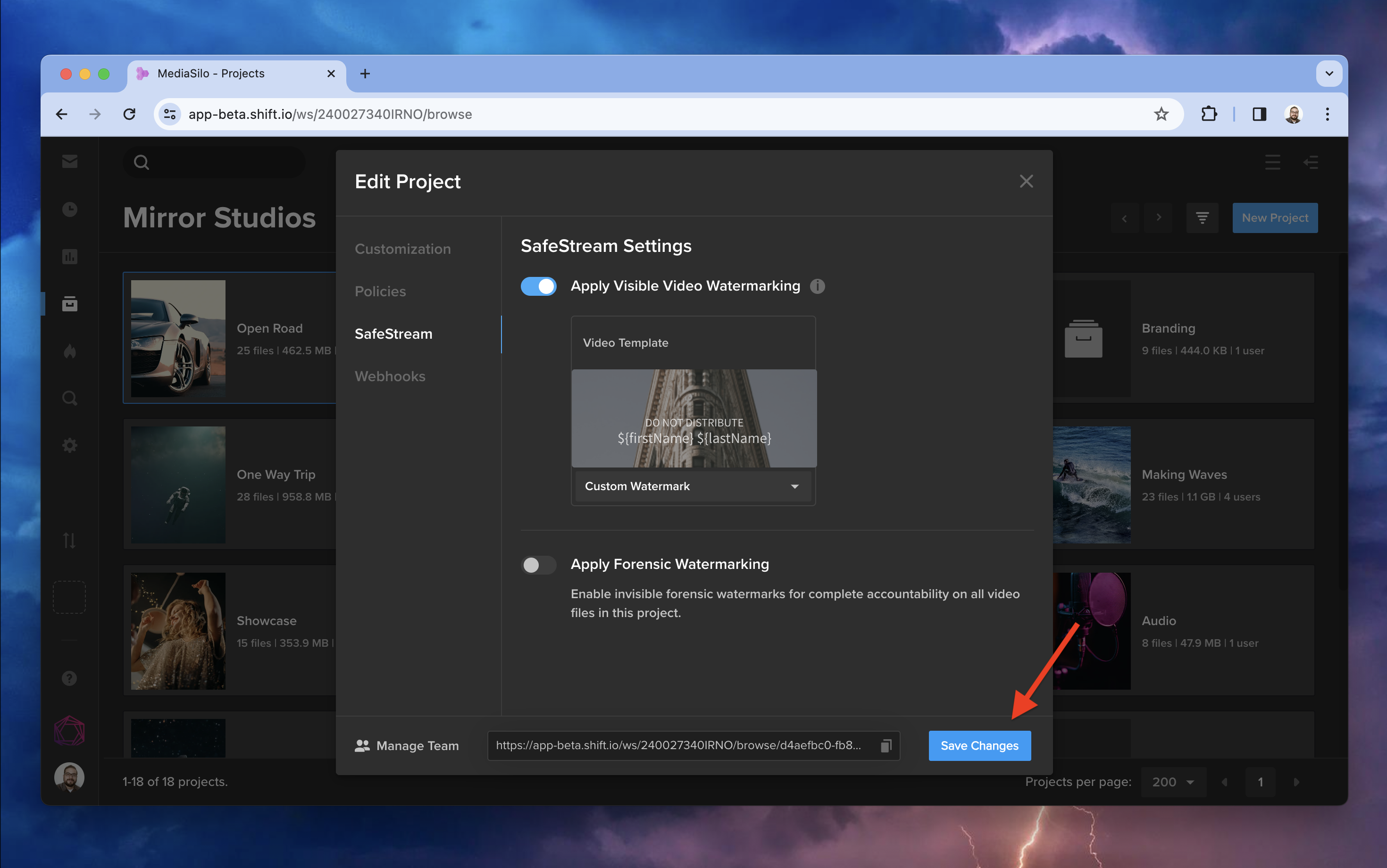Click Save Changes button
Viewport: 1387px width, 868px height.
979,746
